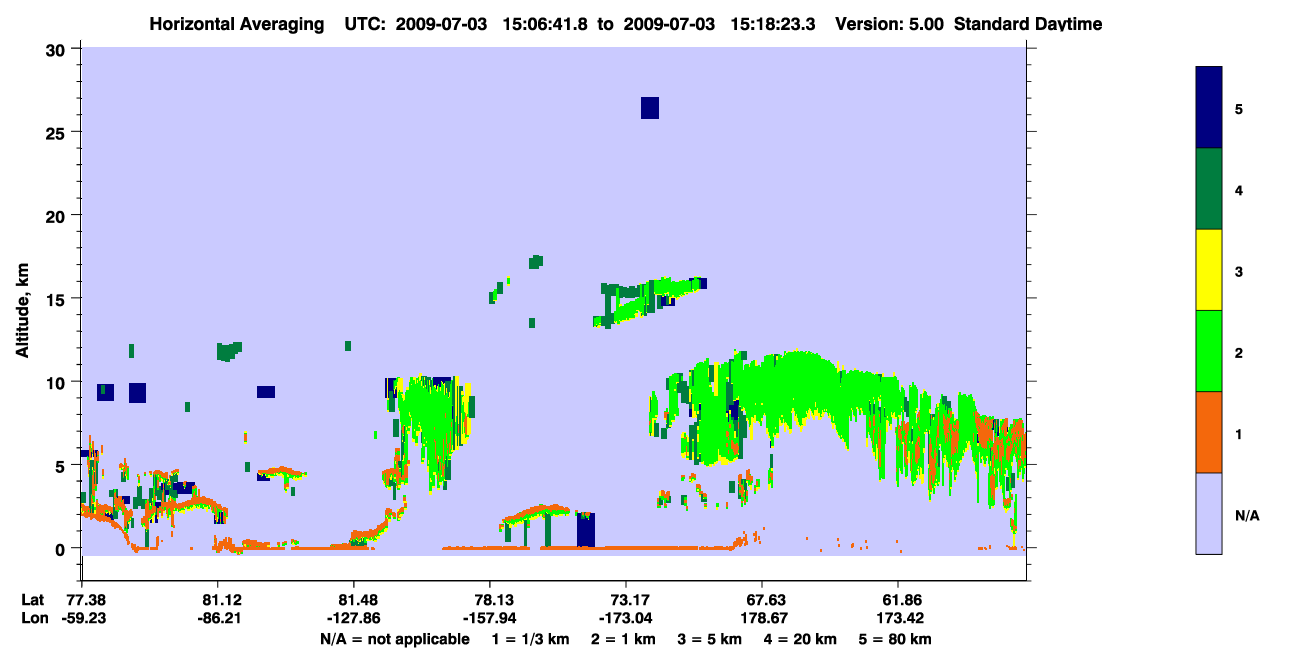Click the '4 = 20 km' legend note
1300x667 pixels.
(802, 639)
